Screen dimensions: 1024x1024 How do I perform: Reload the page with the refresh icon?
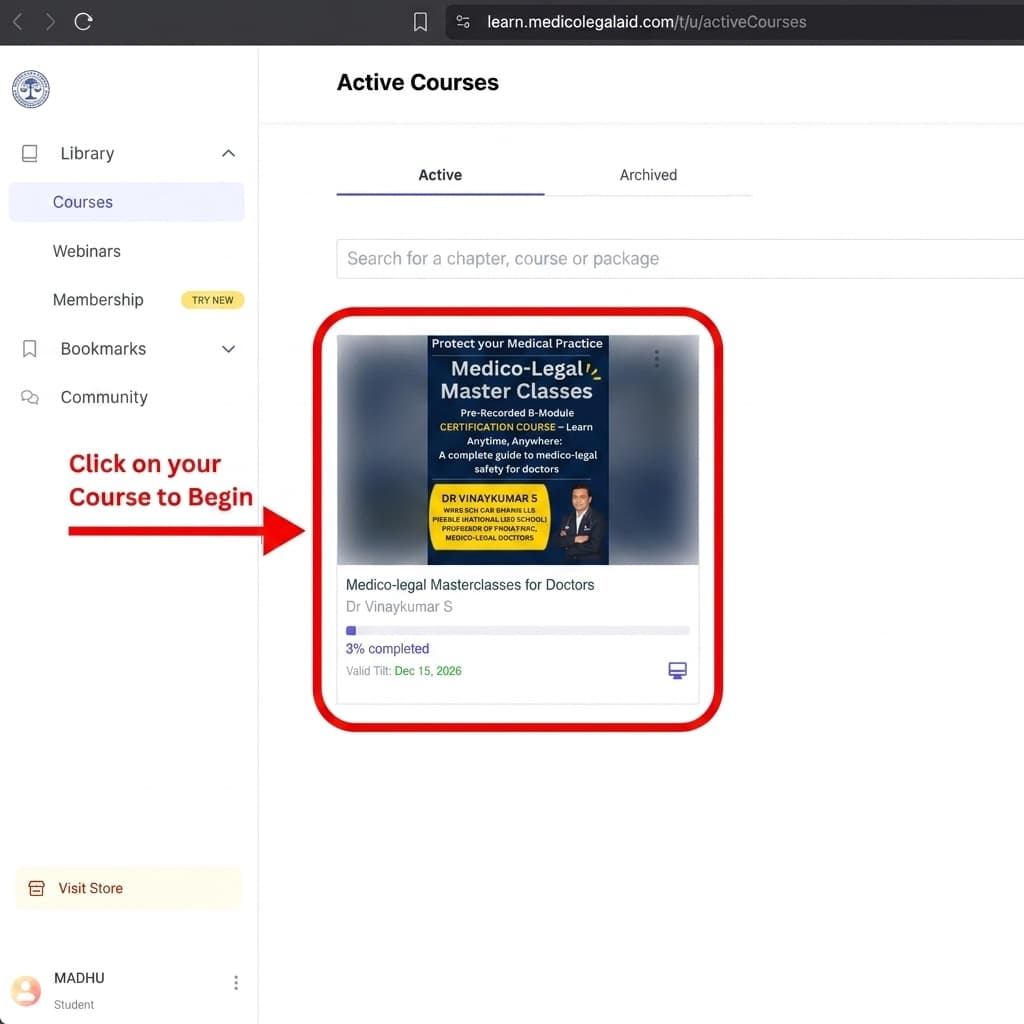[x=83, y=22]
